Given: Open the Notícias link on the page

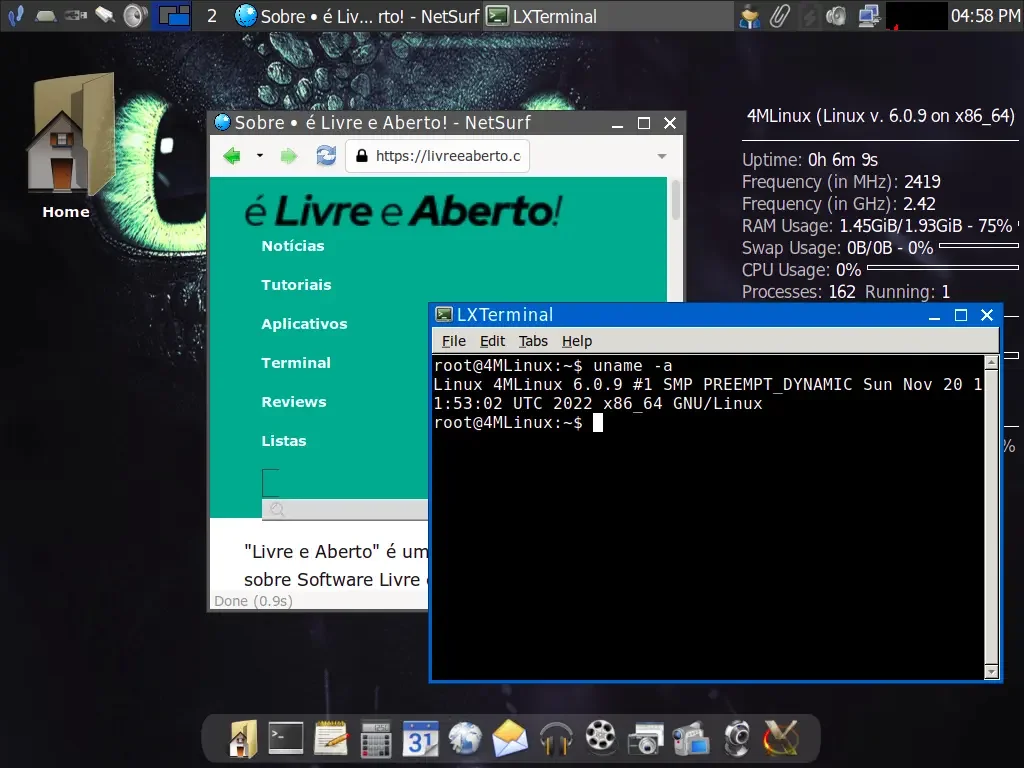Looking at the screenshot, I should point(293,246).
